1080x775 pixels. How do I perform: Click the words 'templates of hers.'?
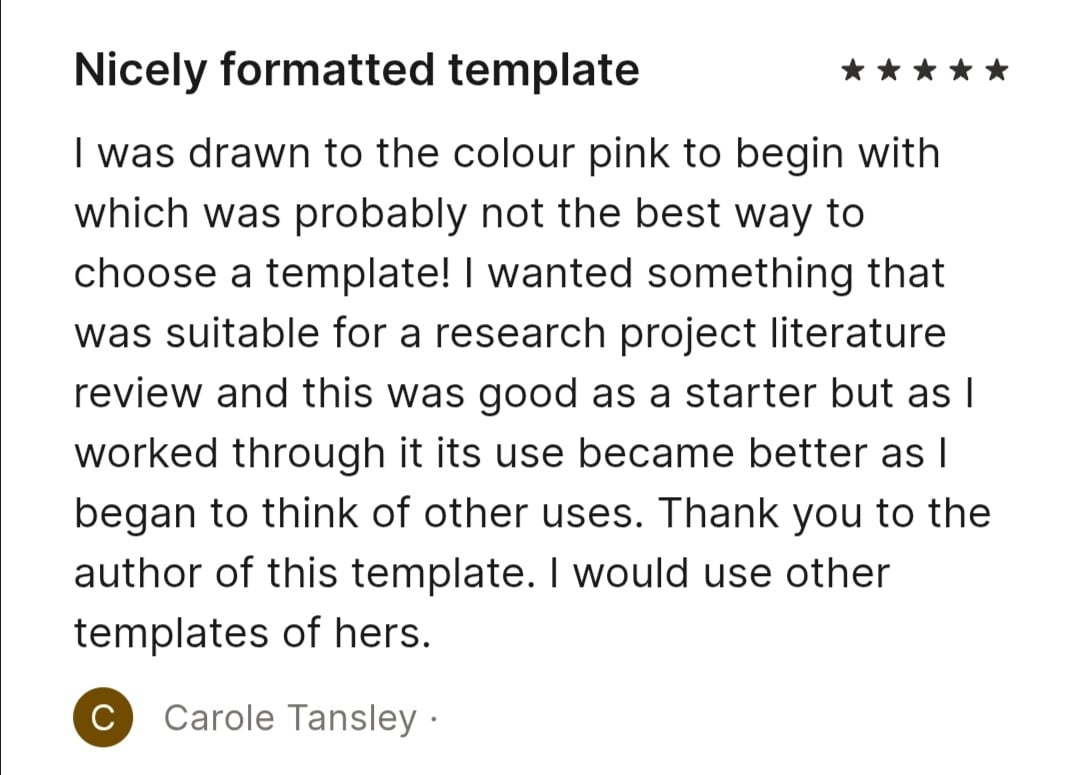(x=252, y=633)
